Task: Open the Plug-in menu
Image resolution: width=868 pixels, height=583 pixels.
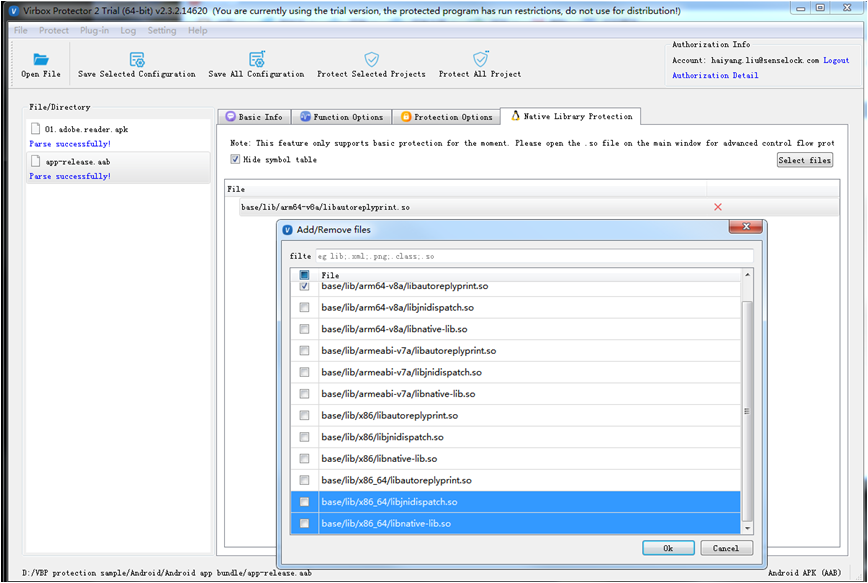Action: tap(95, 30)
